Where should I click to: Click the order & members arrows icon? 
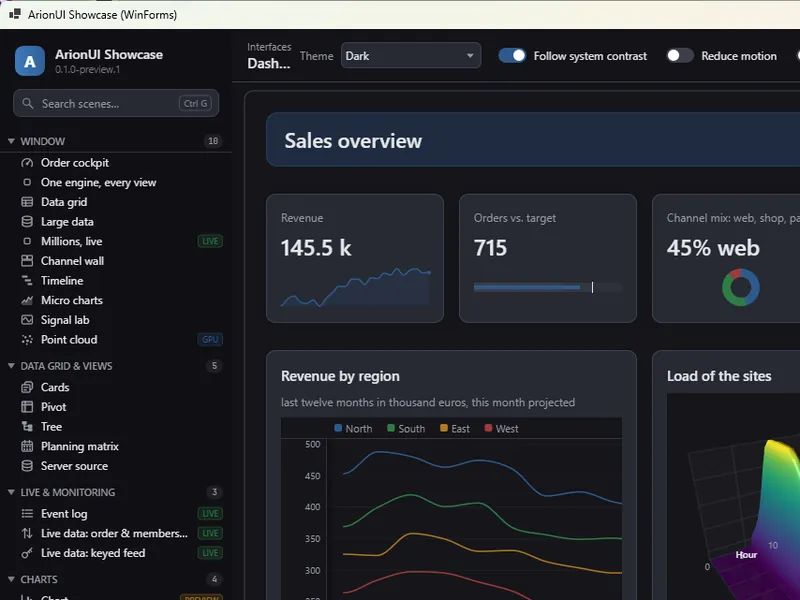point(27,533)
